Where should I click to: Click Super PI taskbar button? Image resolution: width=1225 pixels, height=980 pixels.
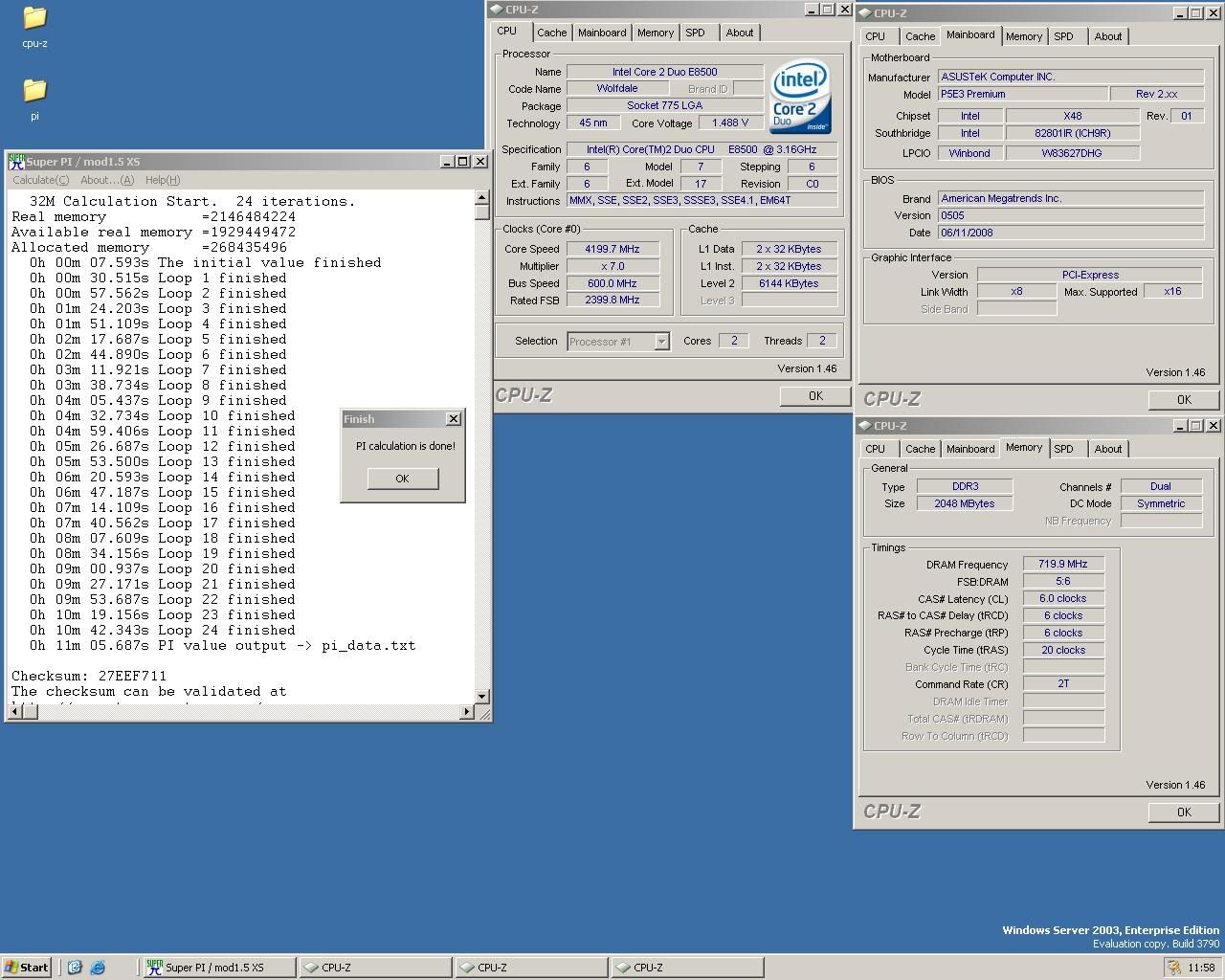click(x=218, y=968)
